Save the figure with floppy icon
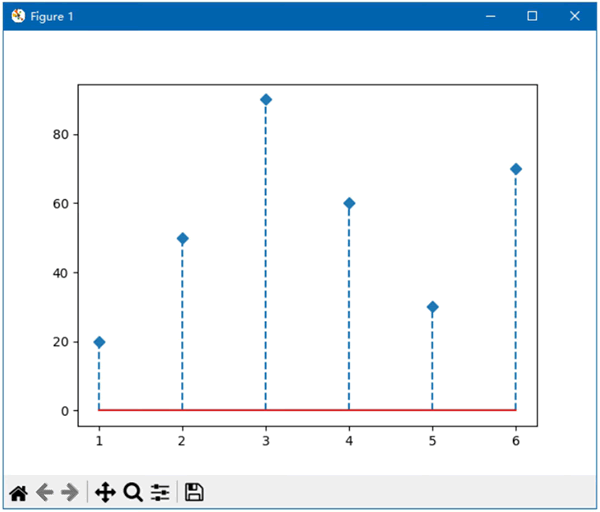The height and width of the screenshot is (512, 600). click(x=194, y=492)
